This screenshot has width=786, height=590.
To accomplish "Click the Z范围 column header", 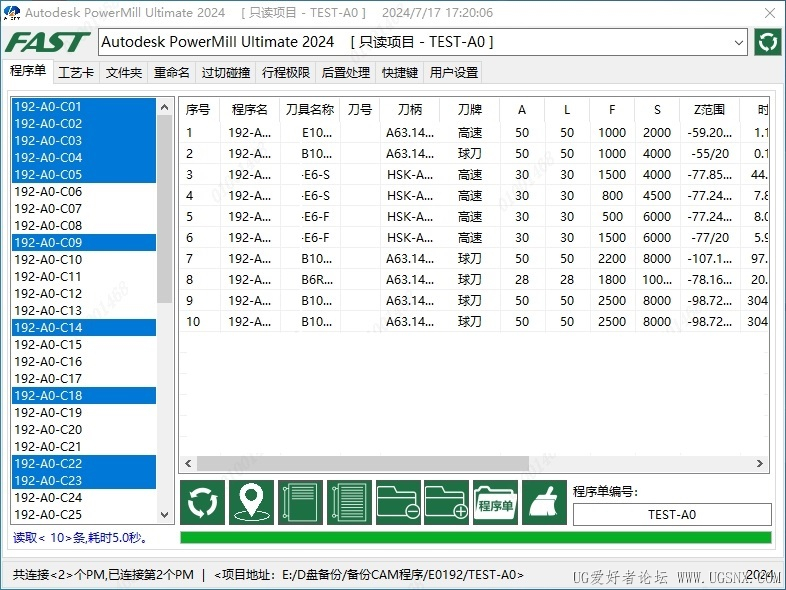I will 708,110.
